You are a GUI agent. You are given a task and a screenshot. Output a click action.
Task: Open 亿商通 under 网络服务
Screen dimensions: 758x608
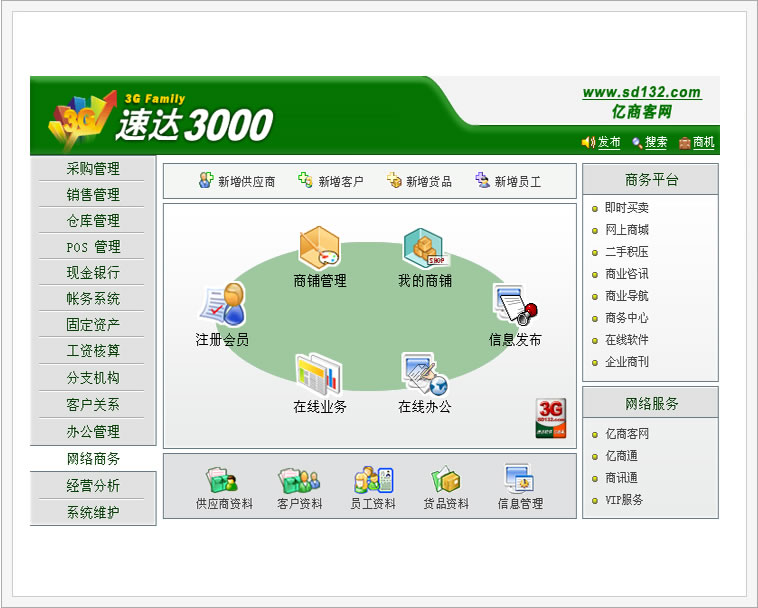tap(621, 456)
